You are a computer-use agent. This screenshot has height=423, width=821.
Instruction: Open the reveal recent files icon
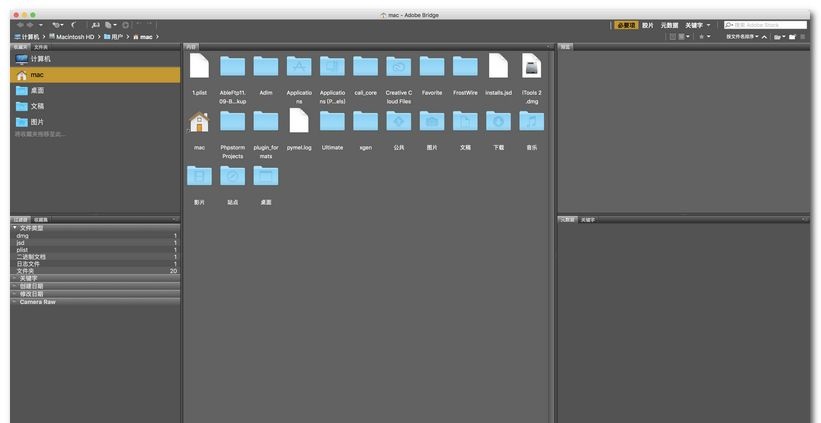pyautogui.click(x=58, y=25)
